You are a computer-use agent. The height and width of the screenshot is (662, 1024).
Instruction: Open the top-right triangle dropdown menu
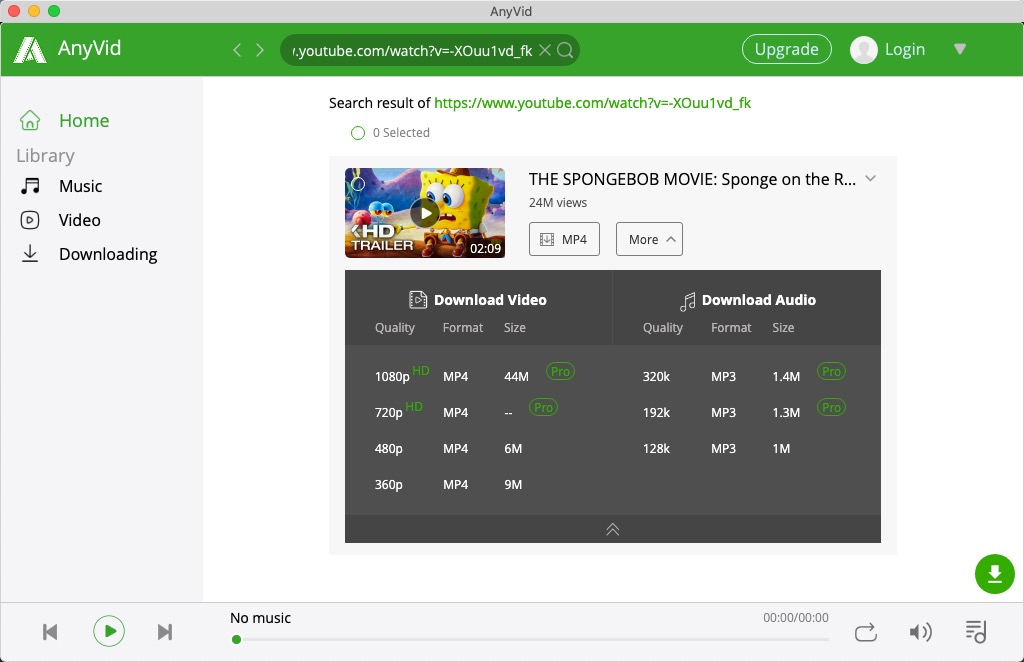959,49
